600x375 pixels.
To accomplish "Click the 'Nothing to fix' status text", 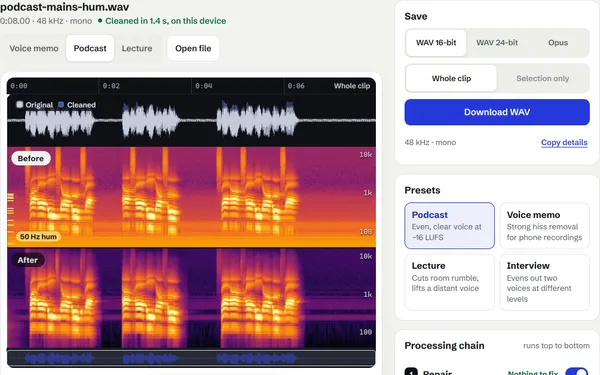I will coord(533,372).
